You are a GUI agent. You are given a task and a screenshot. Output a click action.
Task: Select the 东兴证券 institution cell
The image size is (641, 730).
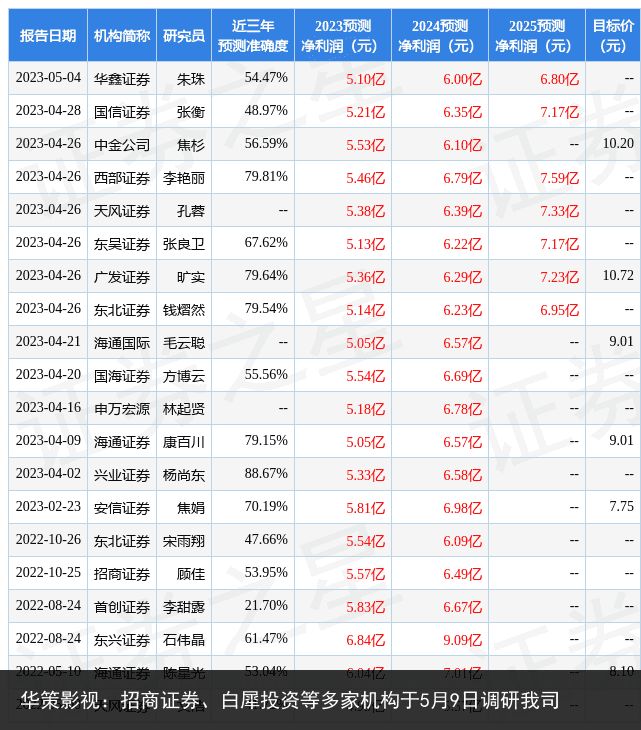point(122,640)
